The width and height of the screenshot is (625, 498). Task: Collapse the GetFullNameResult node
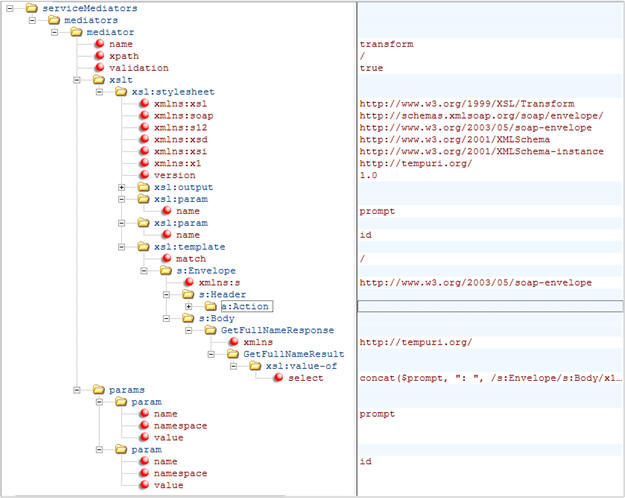(x=211, y=354)
